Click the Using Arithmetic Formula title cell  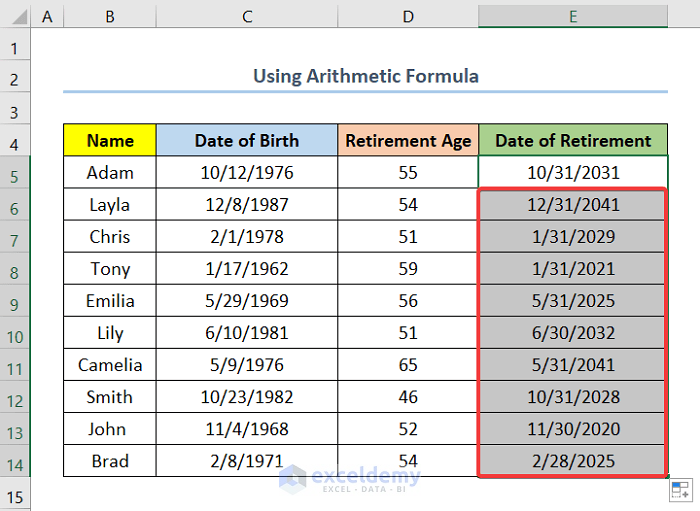click(365, 76)
